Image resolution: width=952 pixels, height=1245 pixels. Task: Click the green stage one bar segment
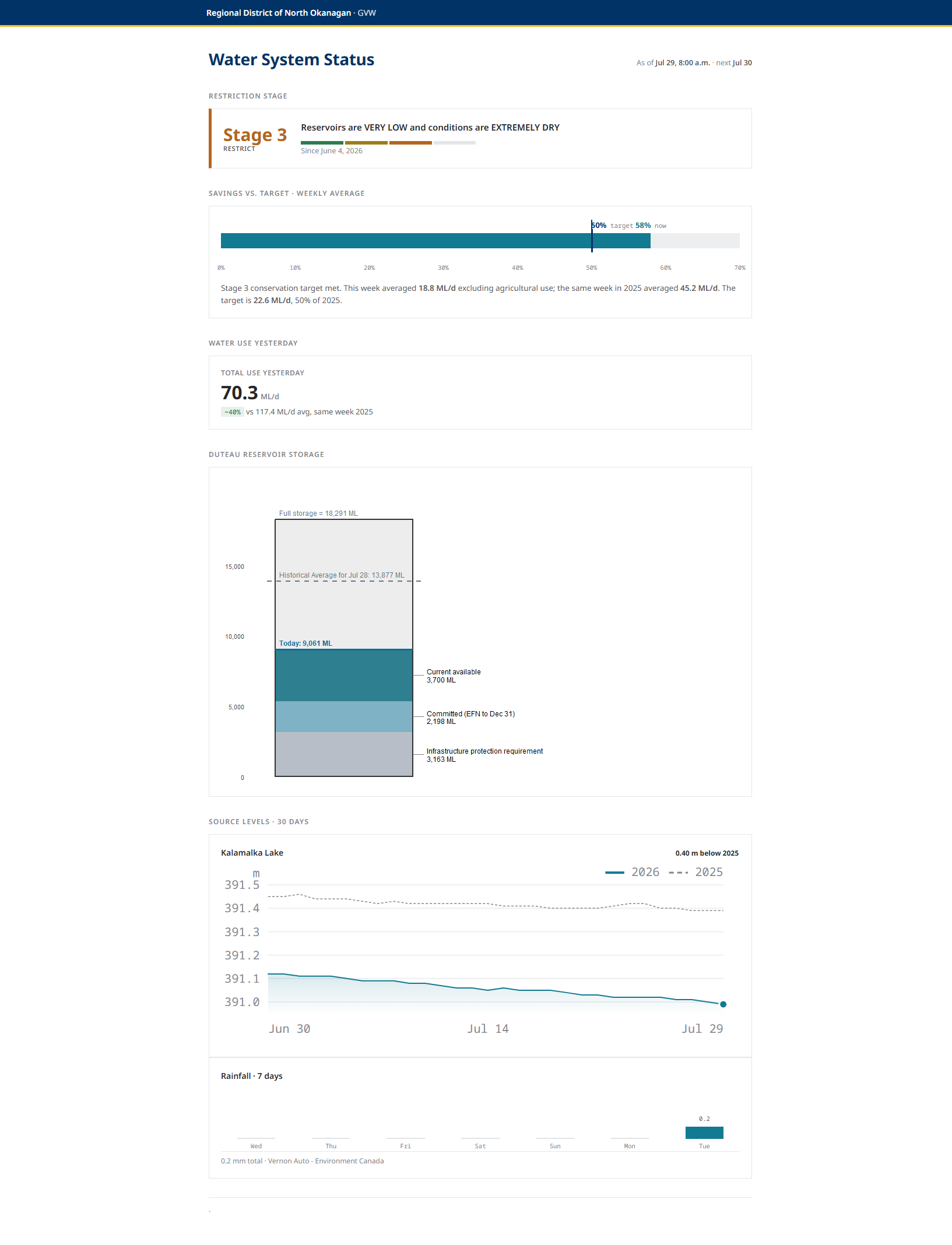click(x=322, y=143)
